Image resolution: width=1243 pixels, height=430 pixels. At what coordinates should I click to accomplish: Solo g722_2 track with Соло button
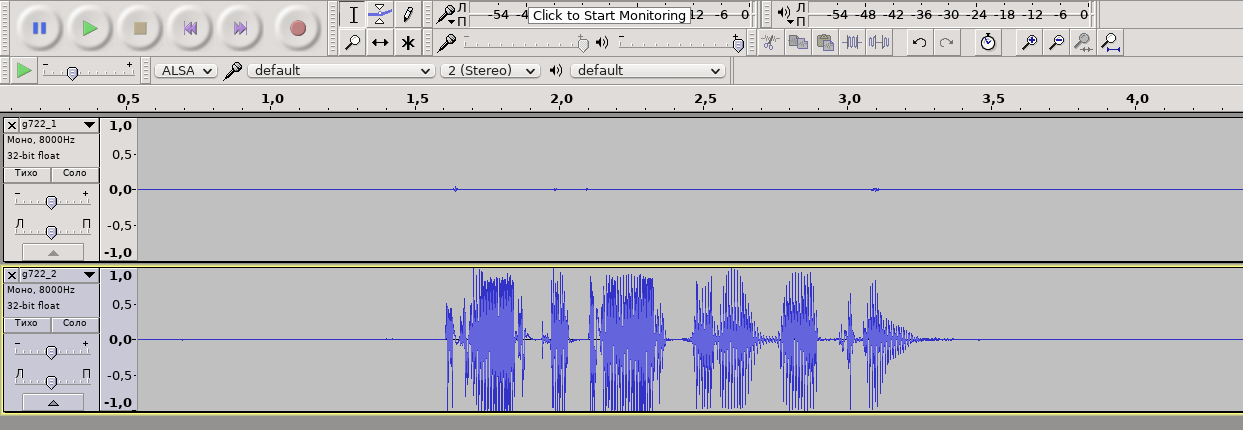coord(75,324)
